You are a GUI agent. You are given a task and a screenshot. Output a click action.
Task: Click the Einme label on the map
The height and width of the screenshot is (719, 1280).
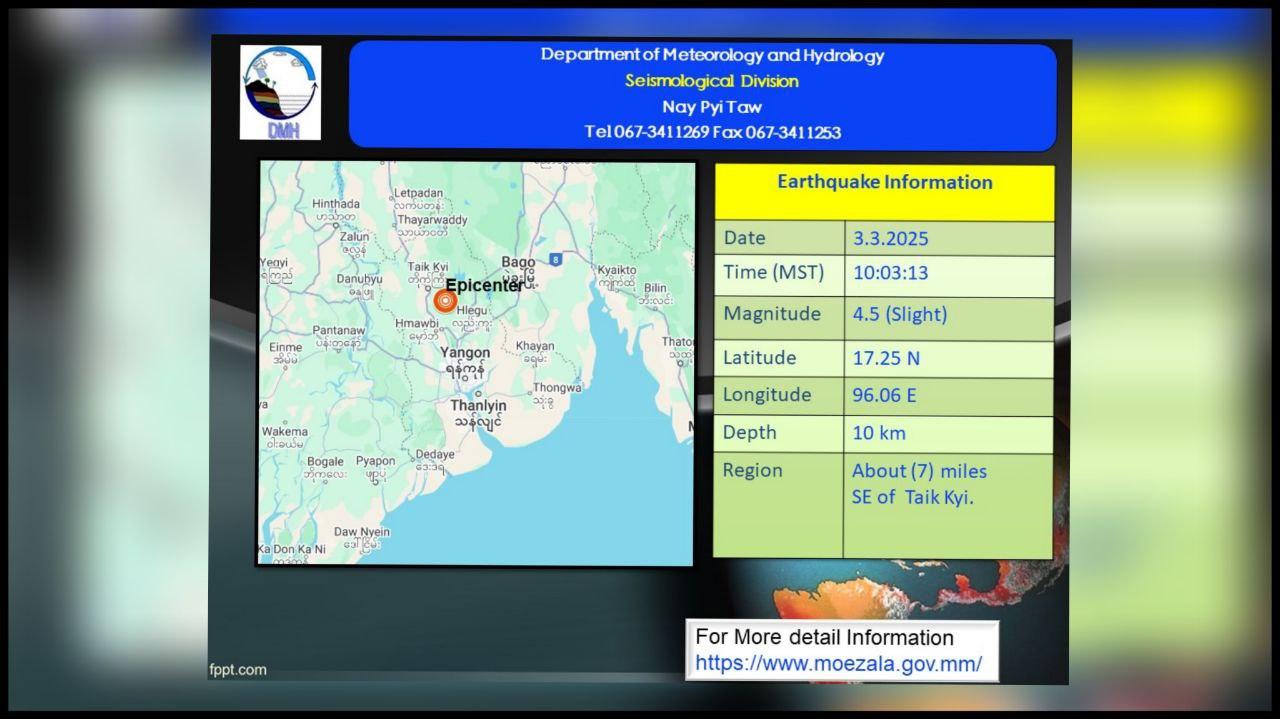[286, 347]
